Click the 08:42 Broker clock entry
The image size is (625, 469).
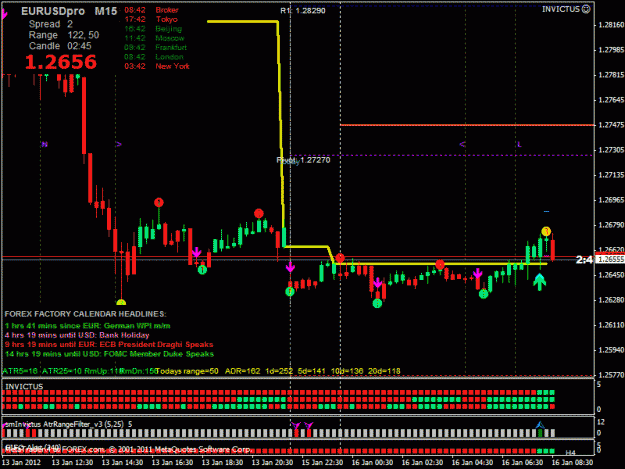[151, 10]
